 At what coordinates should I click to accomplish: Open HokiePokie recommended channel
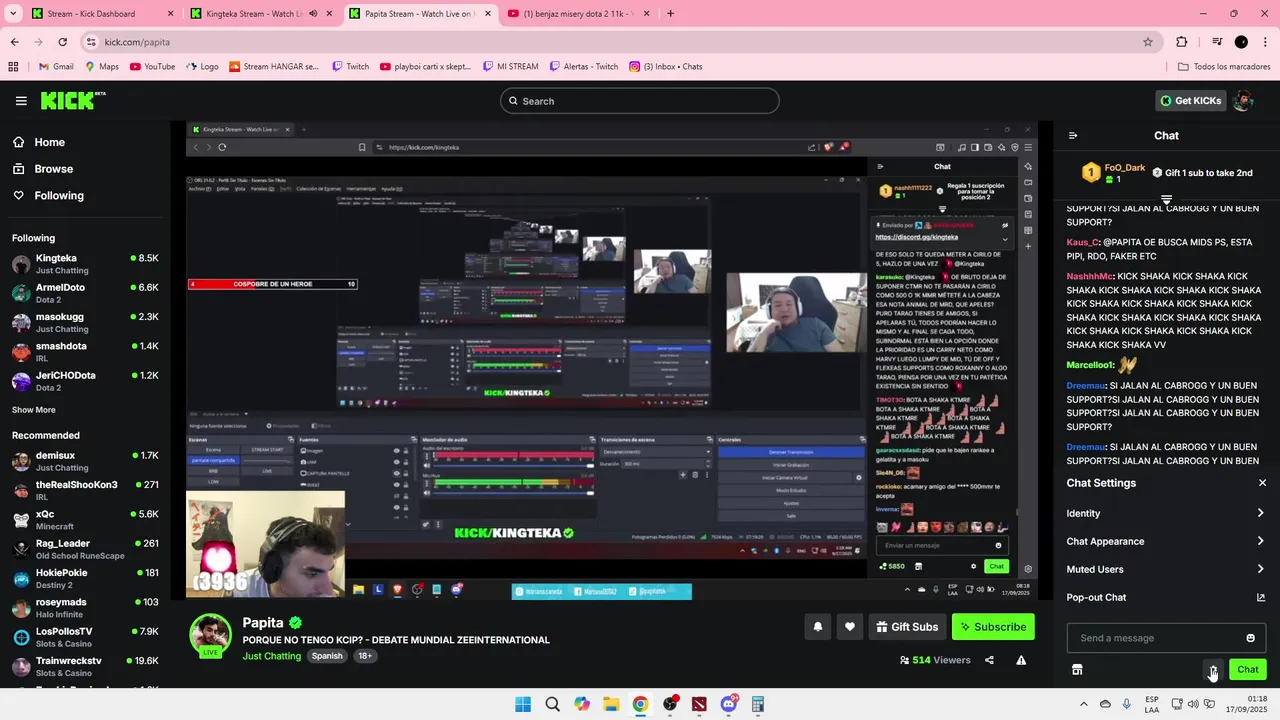[85, 579]
